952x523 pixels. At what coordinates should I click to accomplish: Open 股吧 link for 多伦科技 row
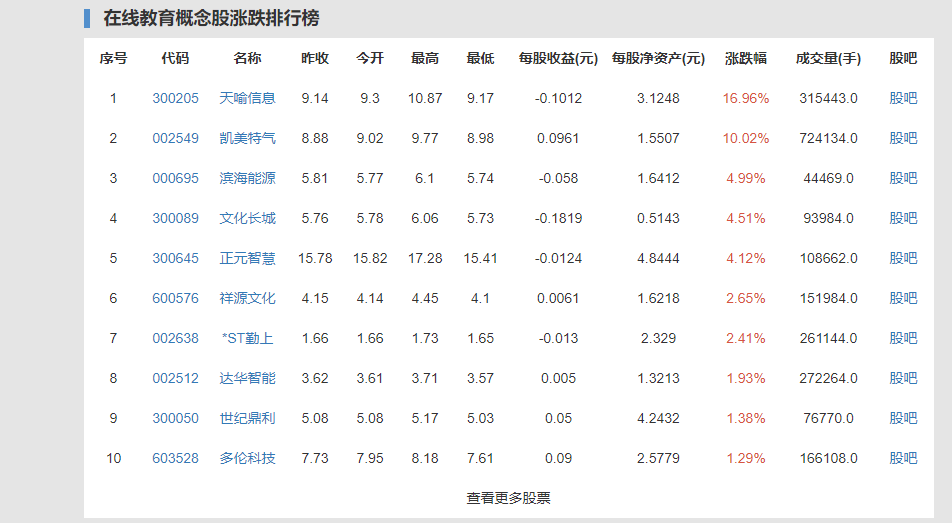[x=903, y=459]
